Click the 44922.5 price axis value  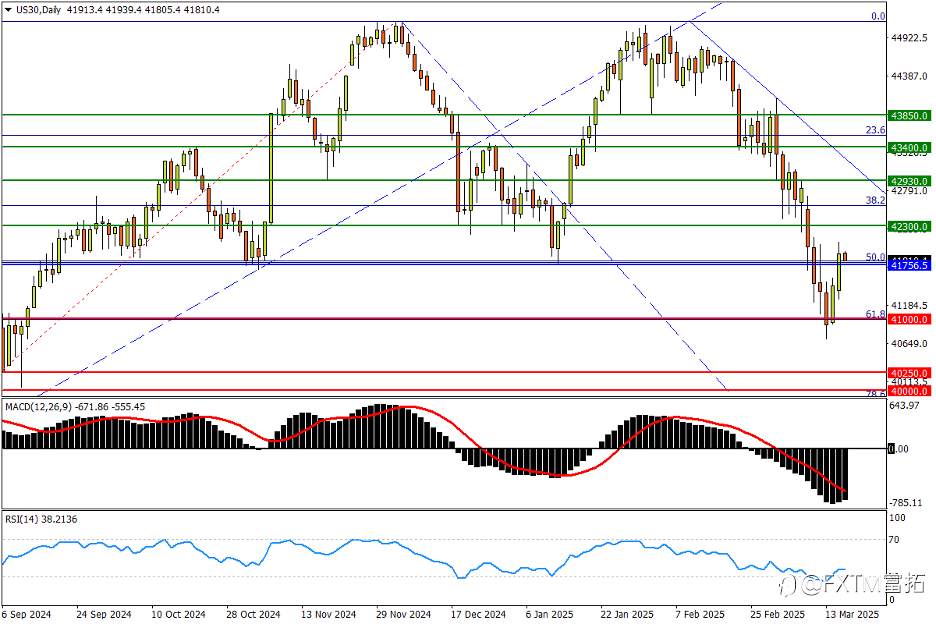coord(909,38)
